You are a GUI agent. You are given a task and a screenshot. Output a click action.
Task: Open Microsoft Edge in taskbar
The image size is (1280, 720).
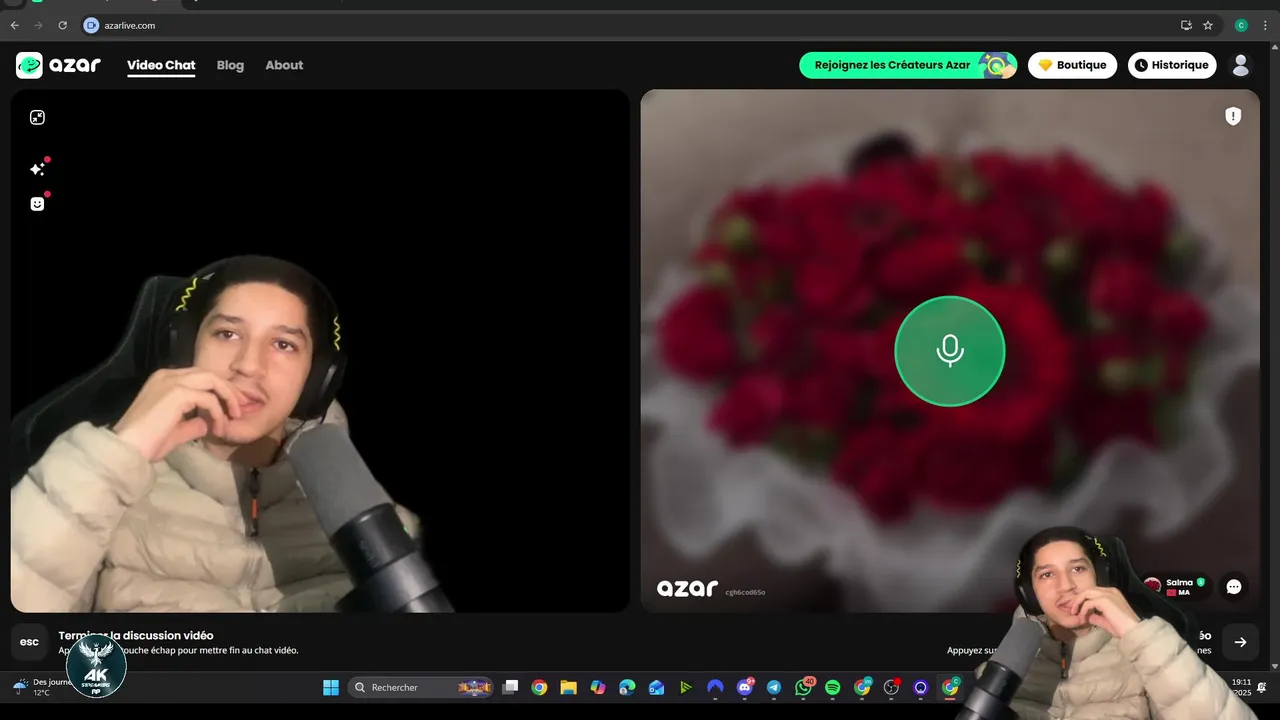point(627,687)
